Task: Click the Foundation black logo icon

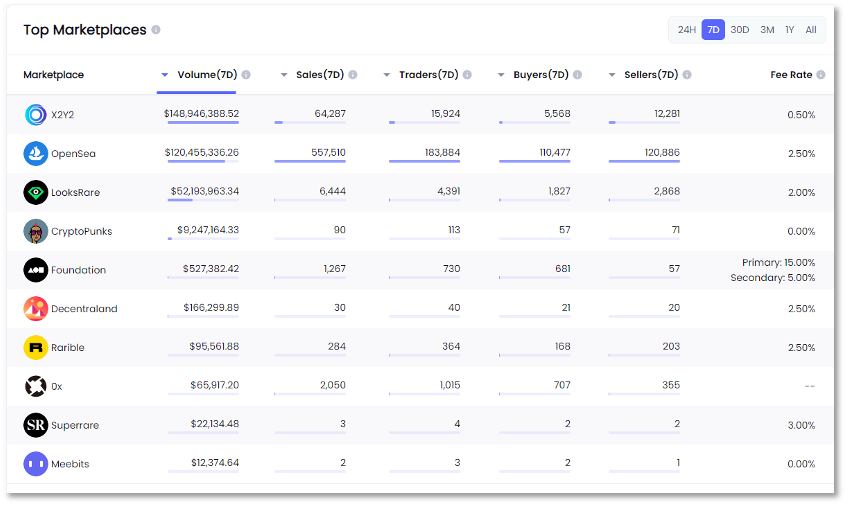Action: [36, 270]
